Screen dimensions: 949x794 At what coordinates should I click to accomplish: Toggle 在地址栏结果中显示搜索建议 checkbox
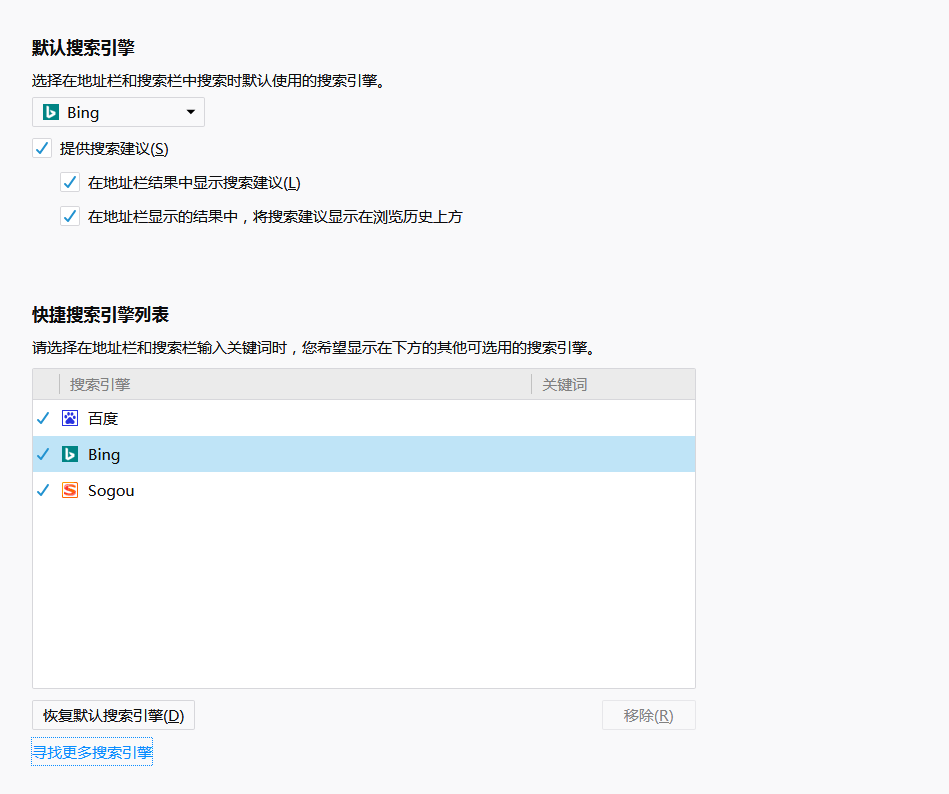70,182
